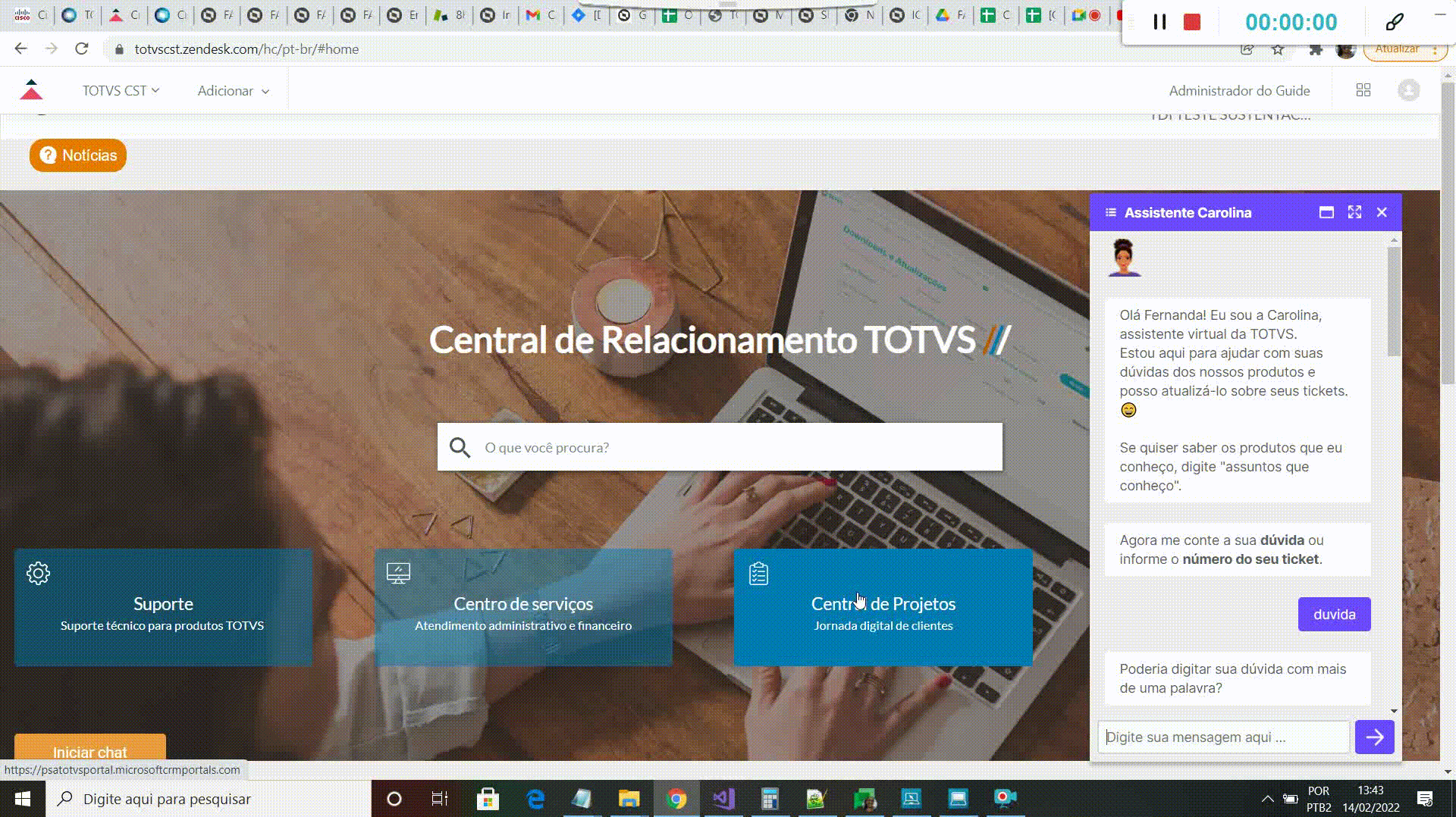Click the browser address bar URL

click(x=246, y=49)
